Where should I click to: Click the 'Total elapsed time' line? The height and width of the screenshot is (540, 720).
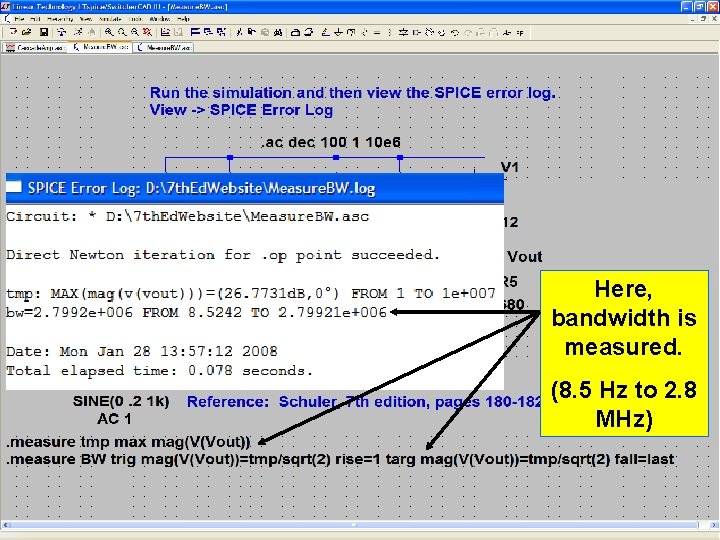click(x=159, y=371)
